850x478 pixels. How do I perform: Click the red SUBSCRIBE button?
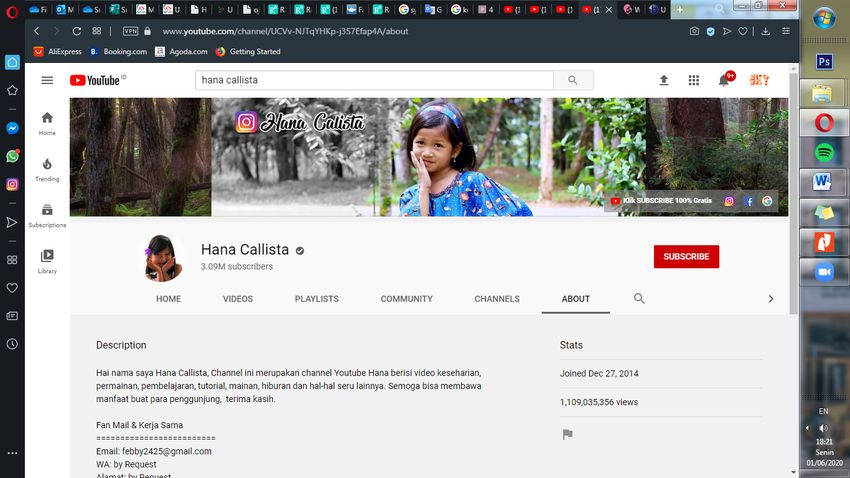click(686, 256)
